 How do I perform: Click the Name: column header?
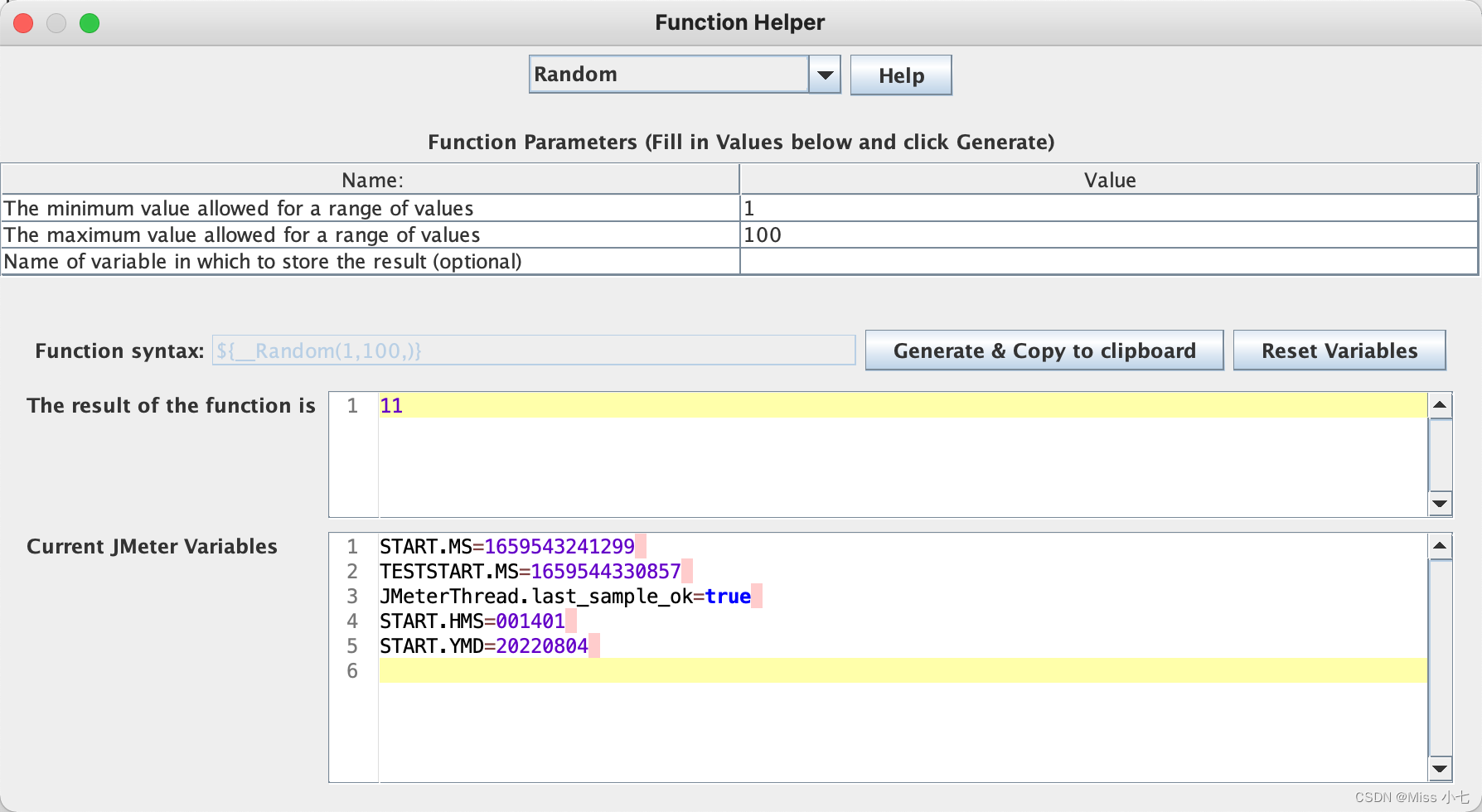[x=370, y=180]
